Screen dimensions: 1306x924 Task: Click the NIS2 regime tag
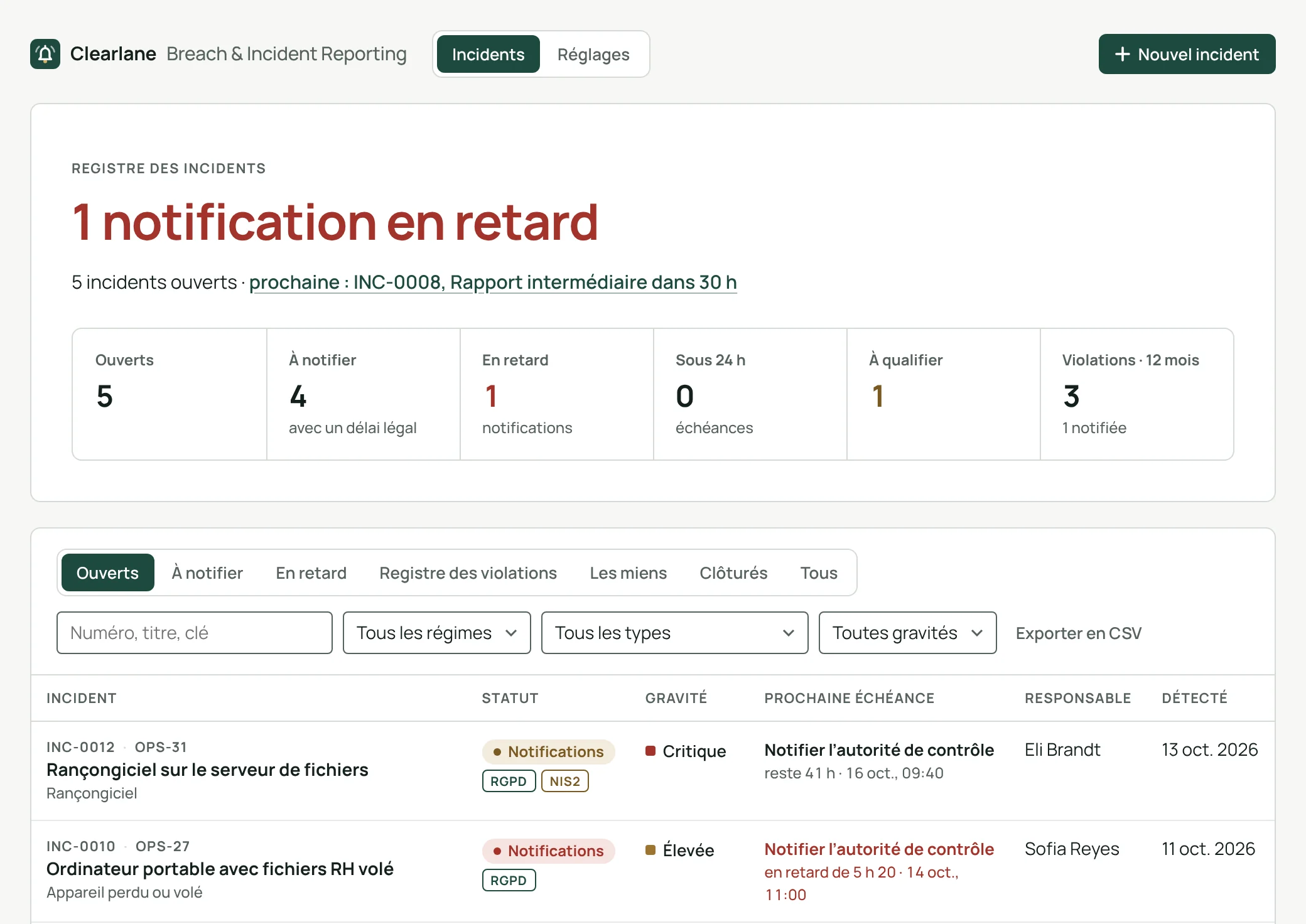tap(564, 781)
